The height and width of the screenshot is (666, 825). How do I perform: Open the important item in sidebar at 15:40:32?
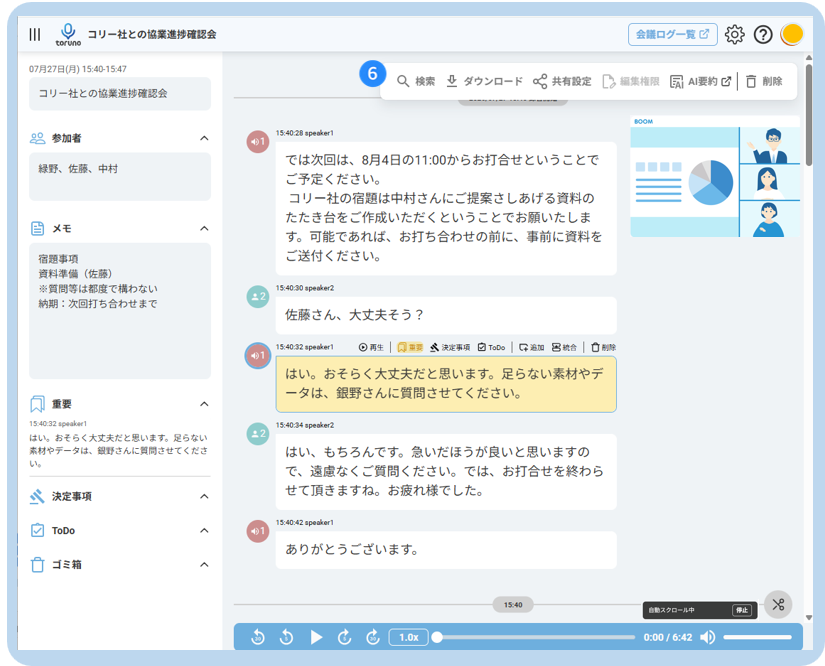click(119, 445)
